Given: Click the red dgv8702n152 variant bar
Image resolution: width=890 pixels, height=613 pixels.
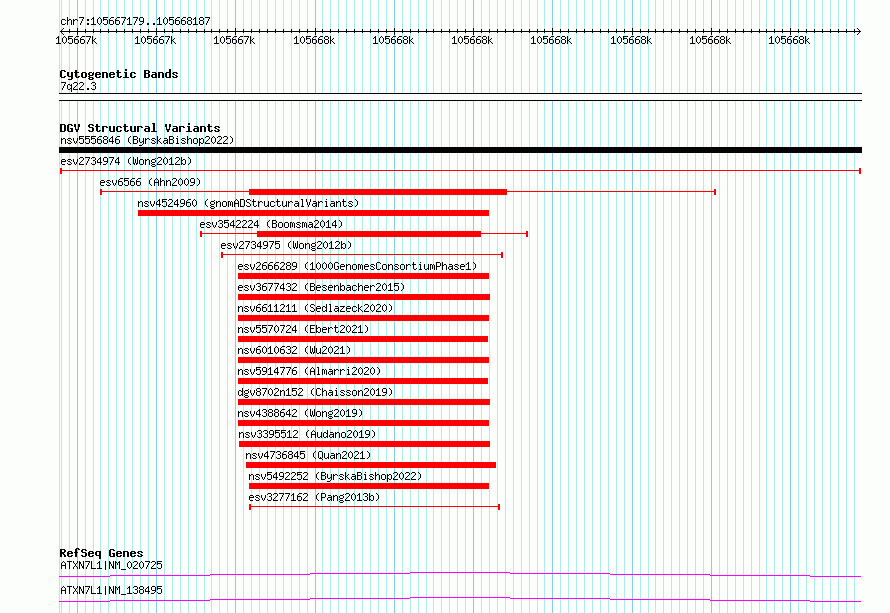Looking at the screenshot, I should point(364,402).
